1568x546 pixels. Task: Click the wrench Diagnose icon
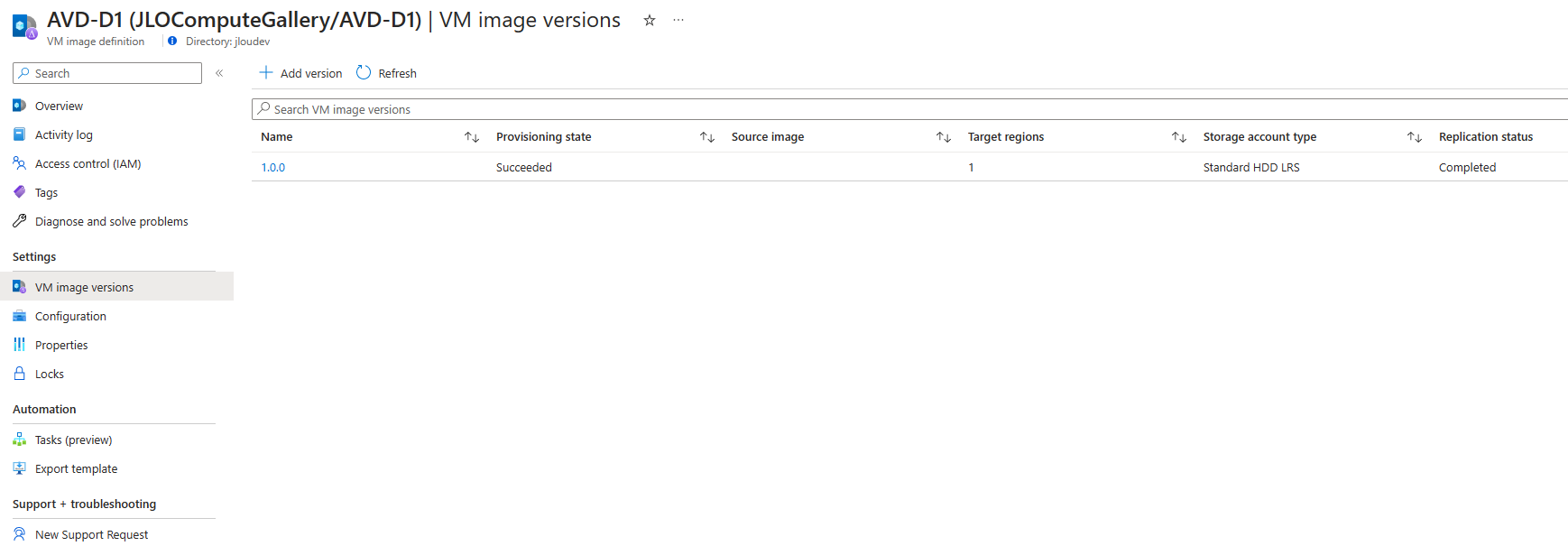coord(19,221)
